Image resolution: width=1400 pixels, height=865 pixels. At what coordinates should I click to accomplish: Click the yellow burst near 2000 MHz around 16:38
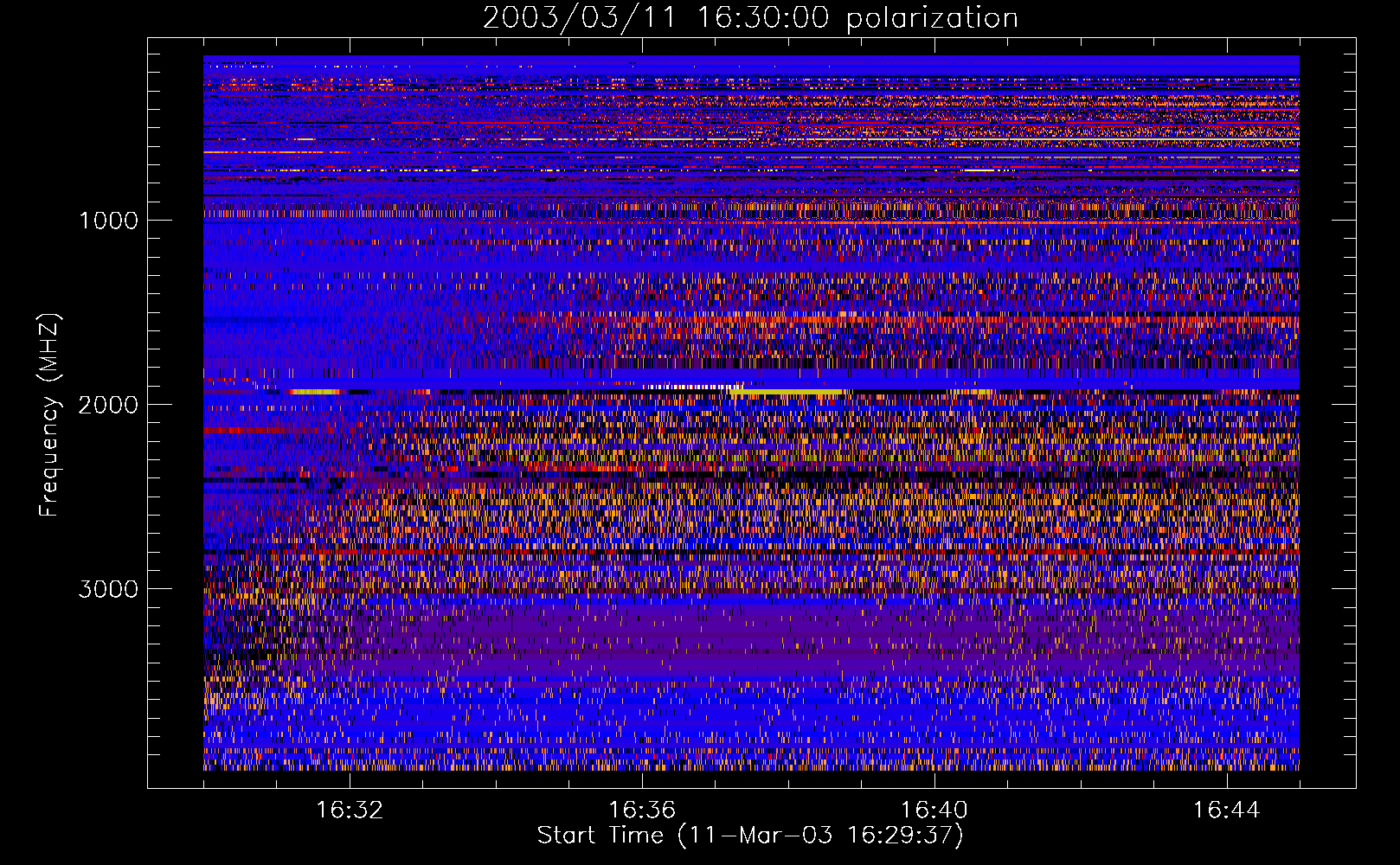coord(786,392)
